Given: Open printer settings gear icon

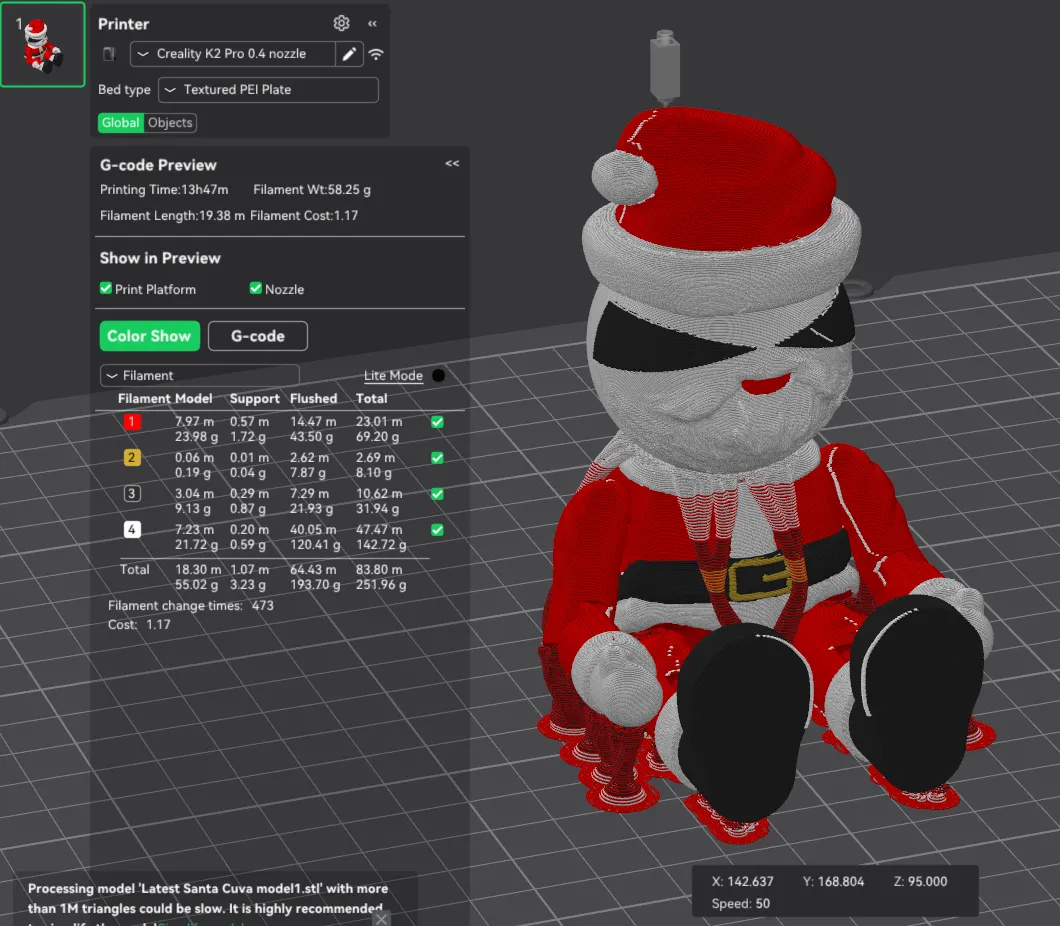Looking at the screenshot, I should (341, 23).
